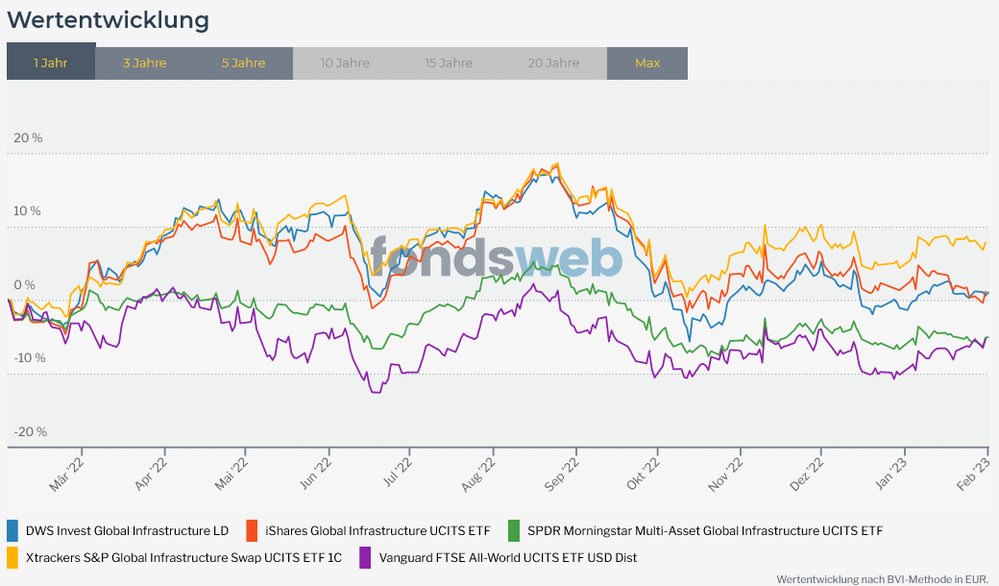This screenshot has height=586, width=999.
Task: Select the 1 Jahr time range tab
Action: [51, 63]
